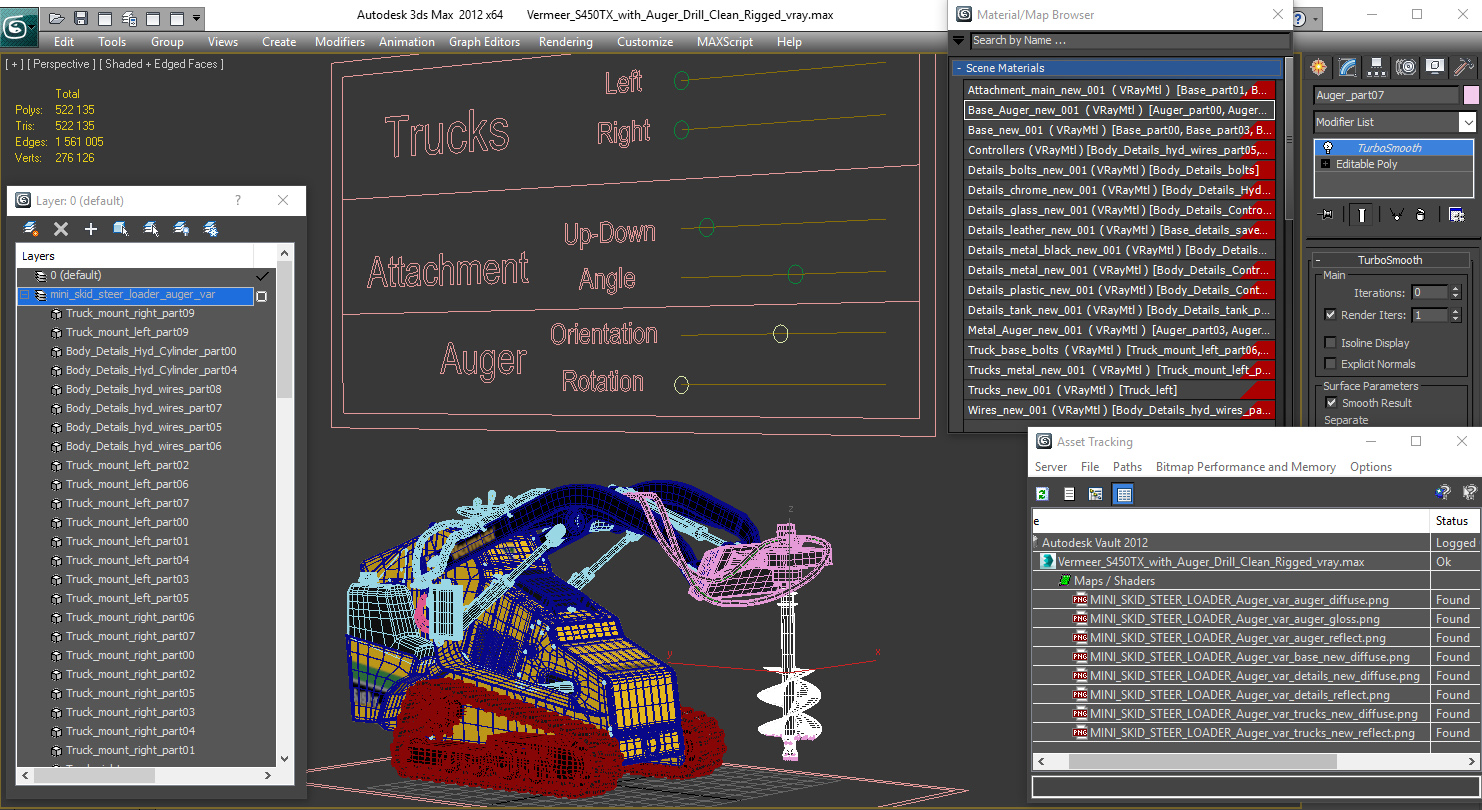Expand the Editable Poly stack entry
Viewport: 1482px width, 810px height.
click(x=1326, y=164)
